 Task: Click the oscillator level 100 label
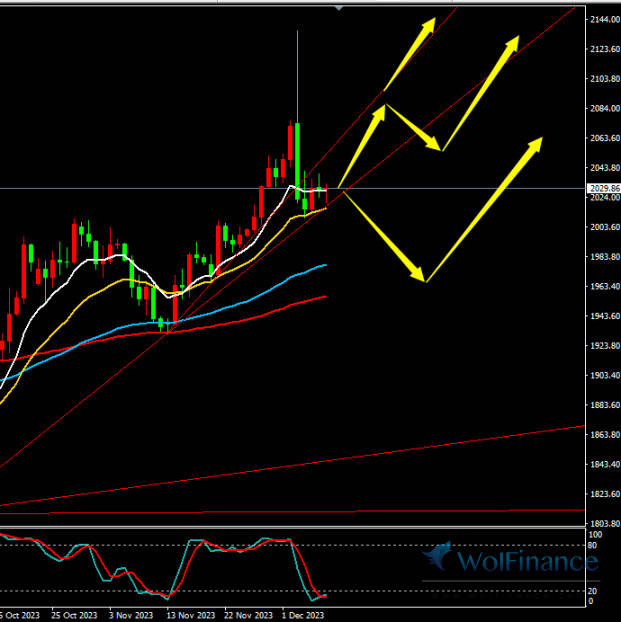pyautogui.click(x=595, y=535)
